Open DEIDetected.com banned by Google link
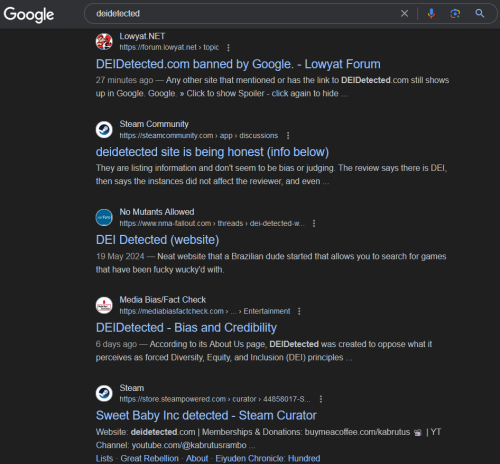The image size is (500, 464). tap(238, 64)
